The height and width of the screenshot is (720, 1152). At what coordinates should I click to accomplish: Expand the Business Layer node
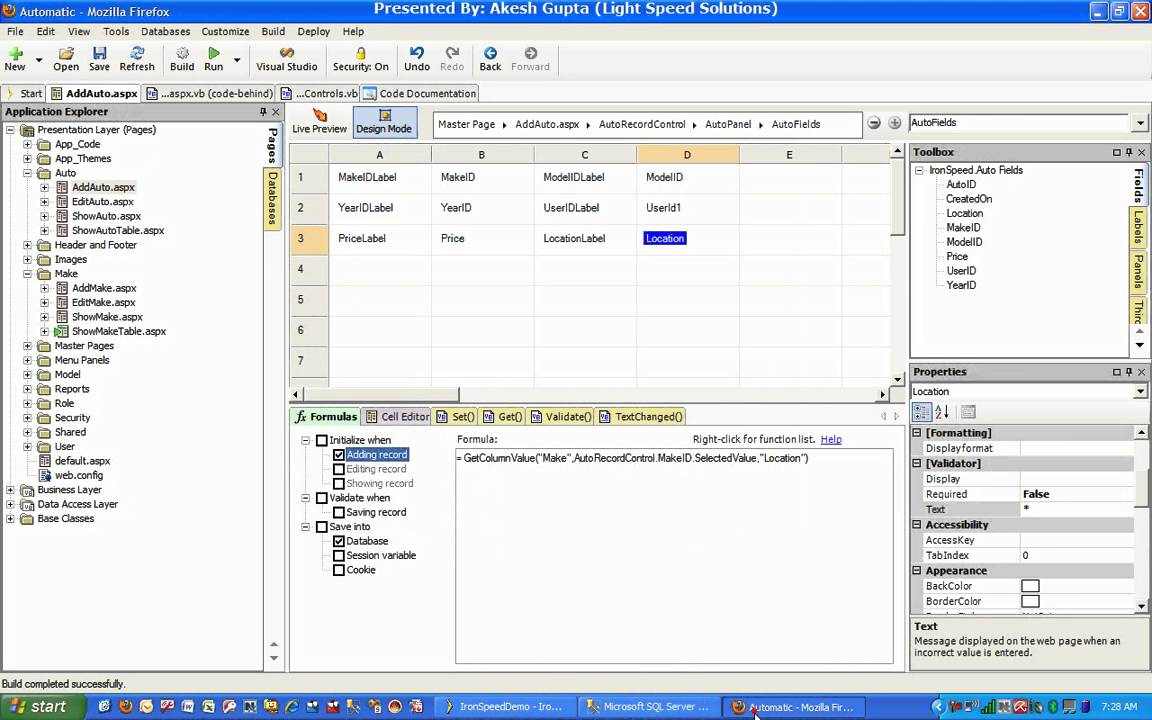pyautogui.click(x=10, y=490)
